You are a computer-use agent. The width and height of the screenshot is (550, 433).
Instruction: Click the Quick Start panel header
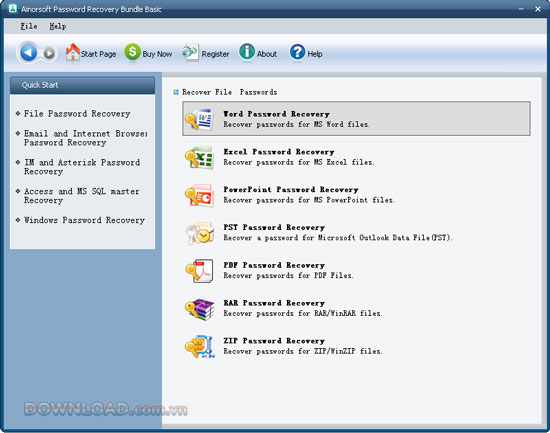pos(82,85)
